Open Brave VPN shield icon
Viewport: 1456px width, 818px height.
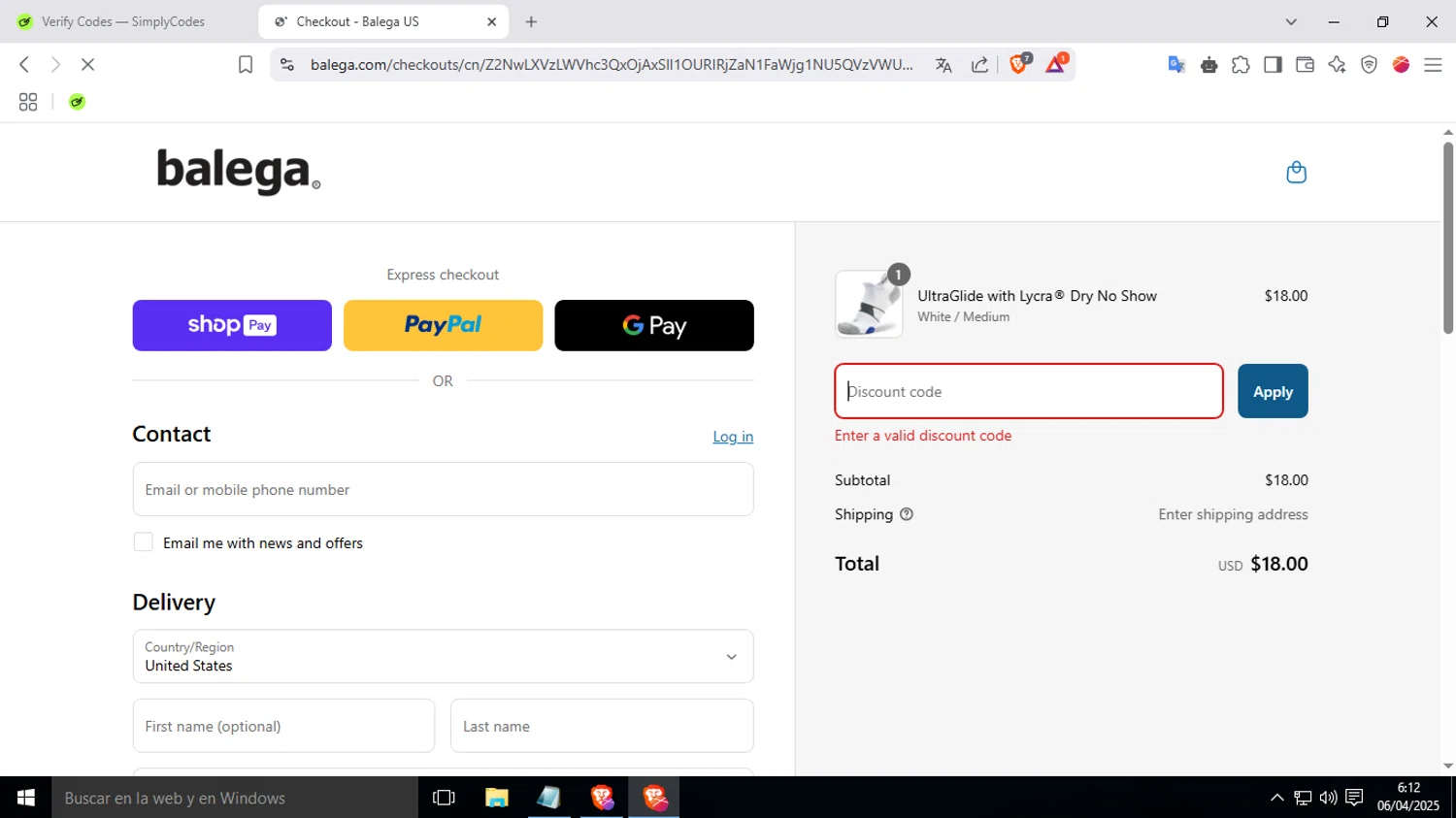1369,65
